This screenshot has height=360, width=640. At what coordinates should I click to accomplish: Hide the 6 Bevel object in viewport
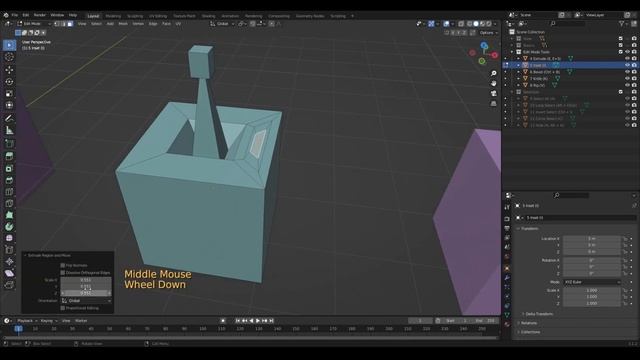627,72
